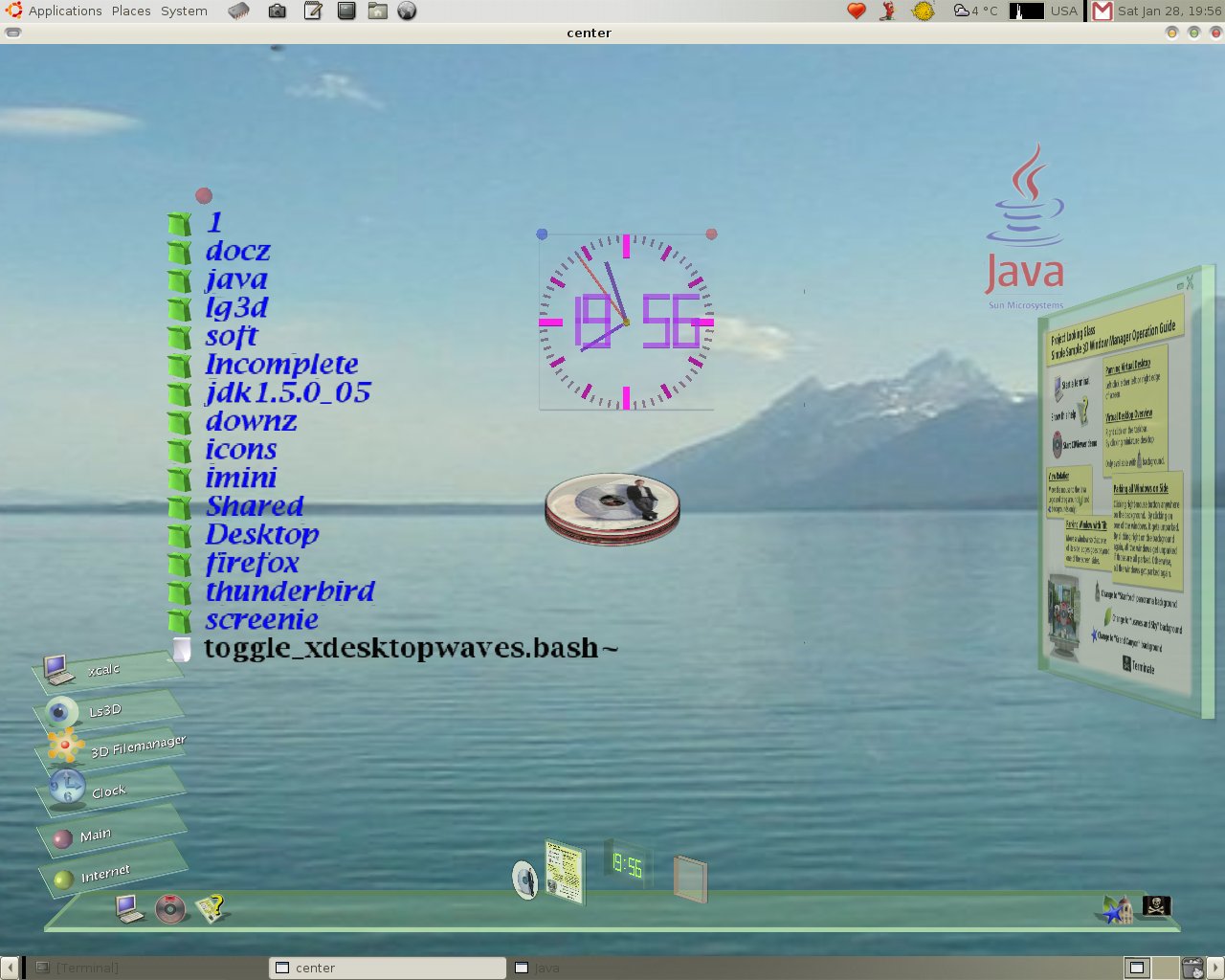Screen dimensions: 1225x980
Task: Click the pirate flag icon on shelf
Action: (1156, 904)
